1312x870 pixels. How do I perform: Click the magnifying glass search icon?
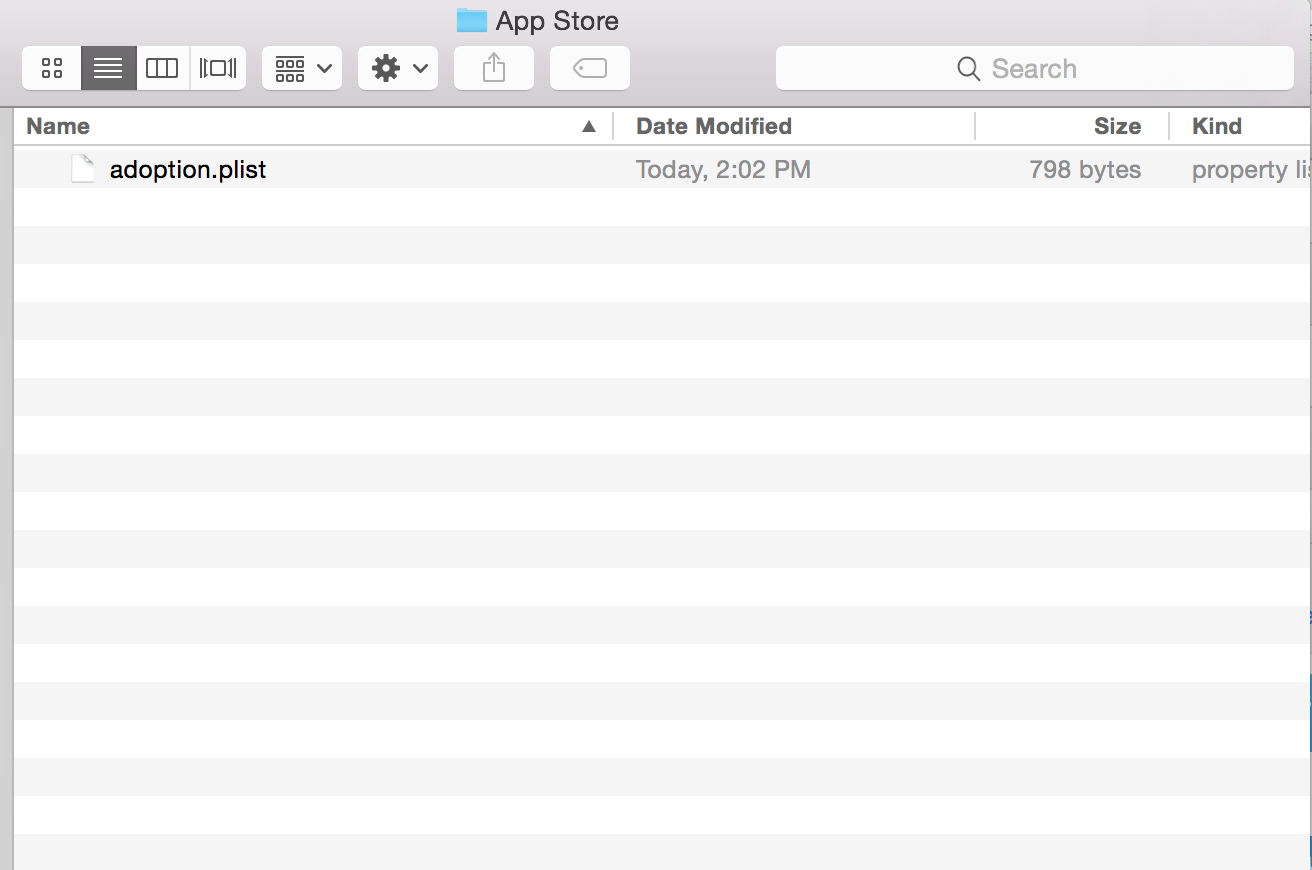coord(968,69)
